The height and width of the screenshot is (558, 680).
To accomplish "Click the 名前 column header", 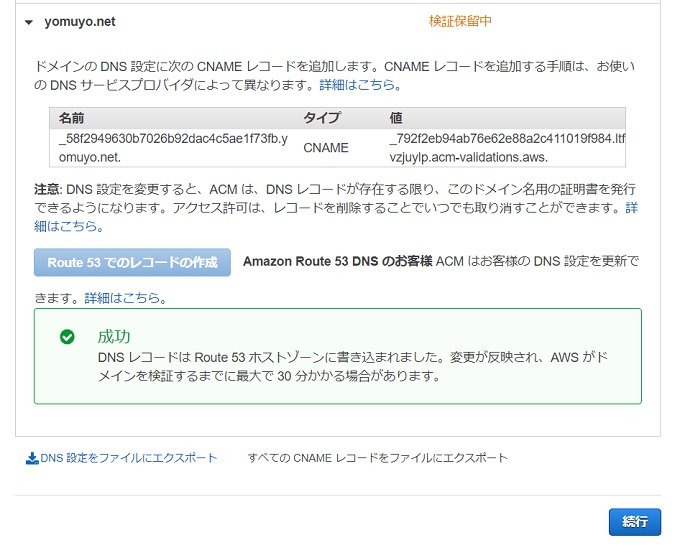I will pos(72,118).
